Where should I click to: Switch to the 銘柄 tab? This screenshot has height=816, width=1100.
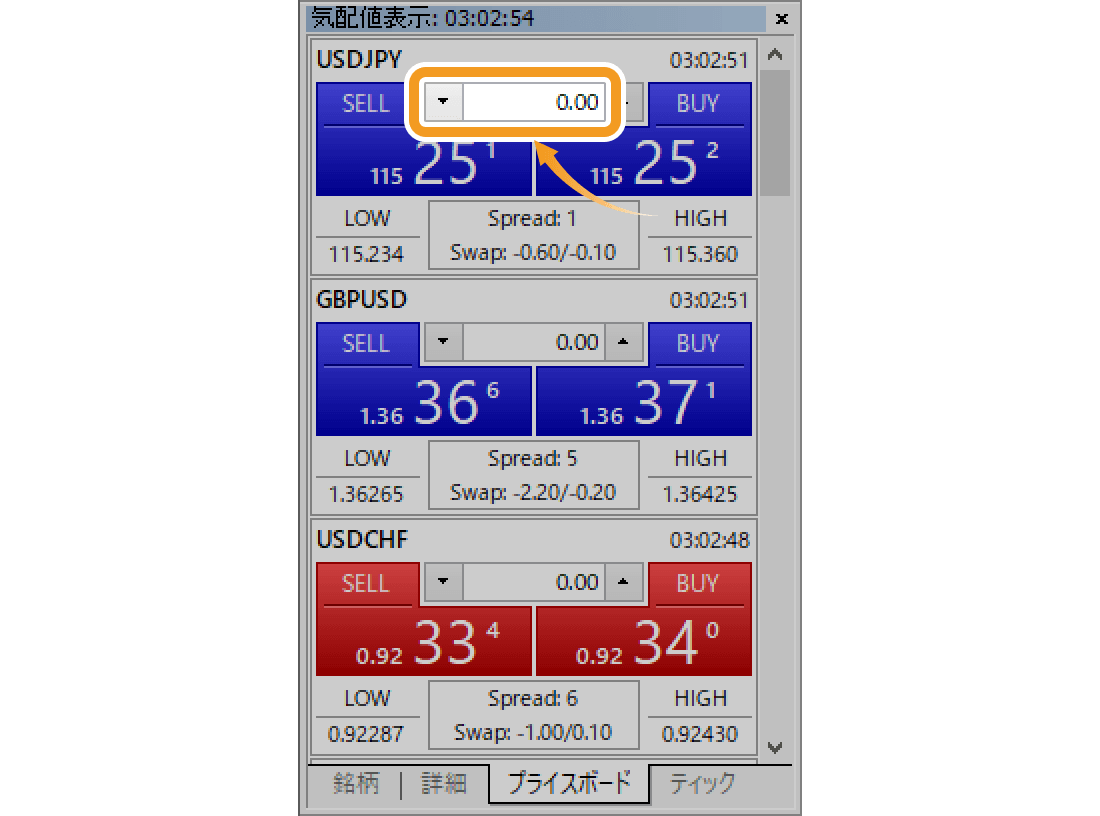tap(356, 784)
